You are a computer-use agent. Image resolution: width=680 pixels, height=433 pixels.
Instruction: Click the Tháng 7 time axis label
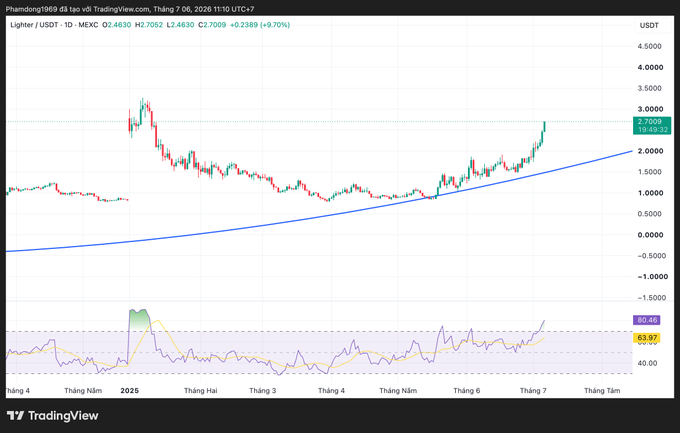533,390
